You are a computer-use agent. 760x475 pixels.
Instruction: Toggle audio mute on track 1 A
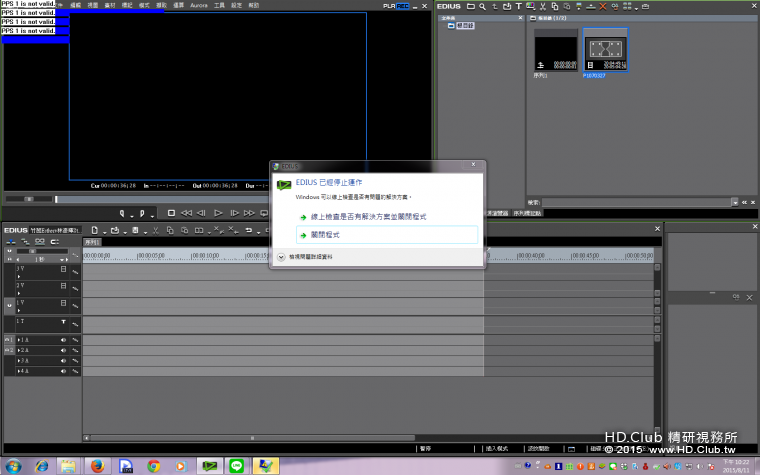point(63,340)
